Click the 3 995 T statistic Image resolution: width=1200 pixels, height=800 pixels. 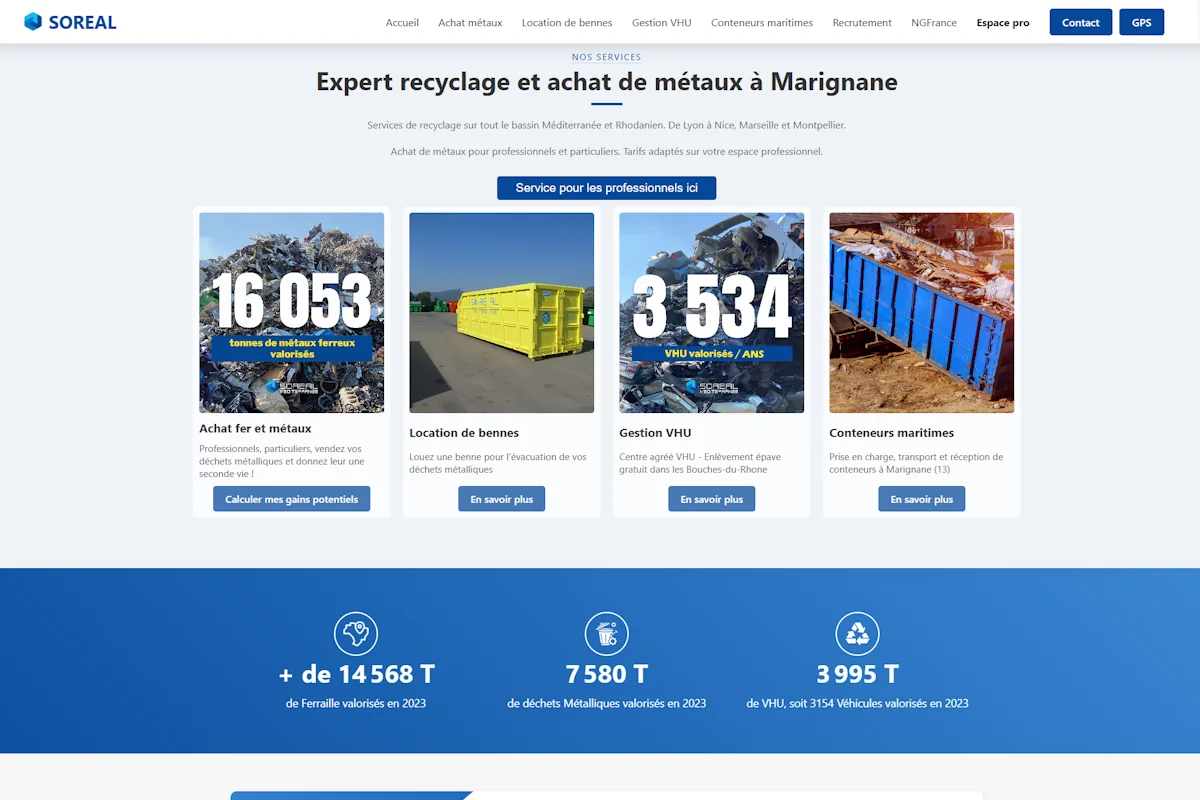858,674
